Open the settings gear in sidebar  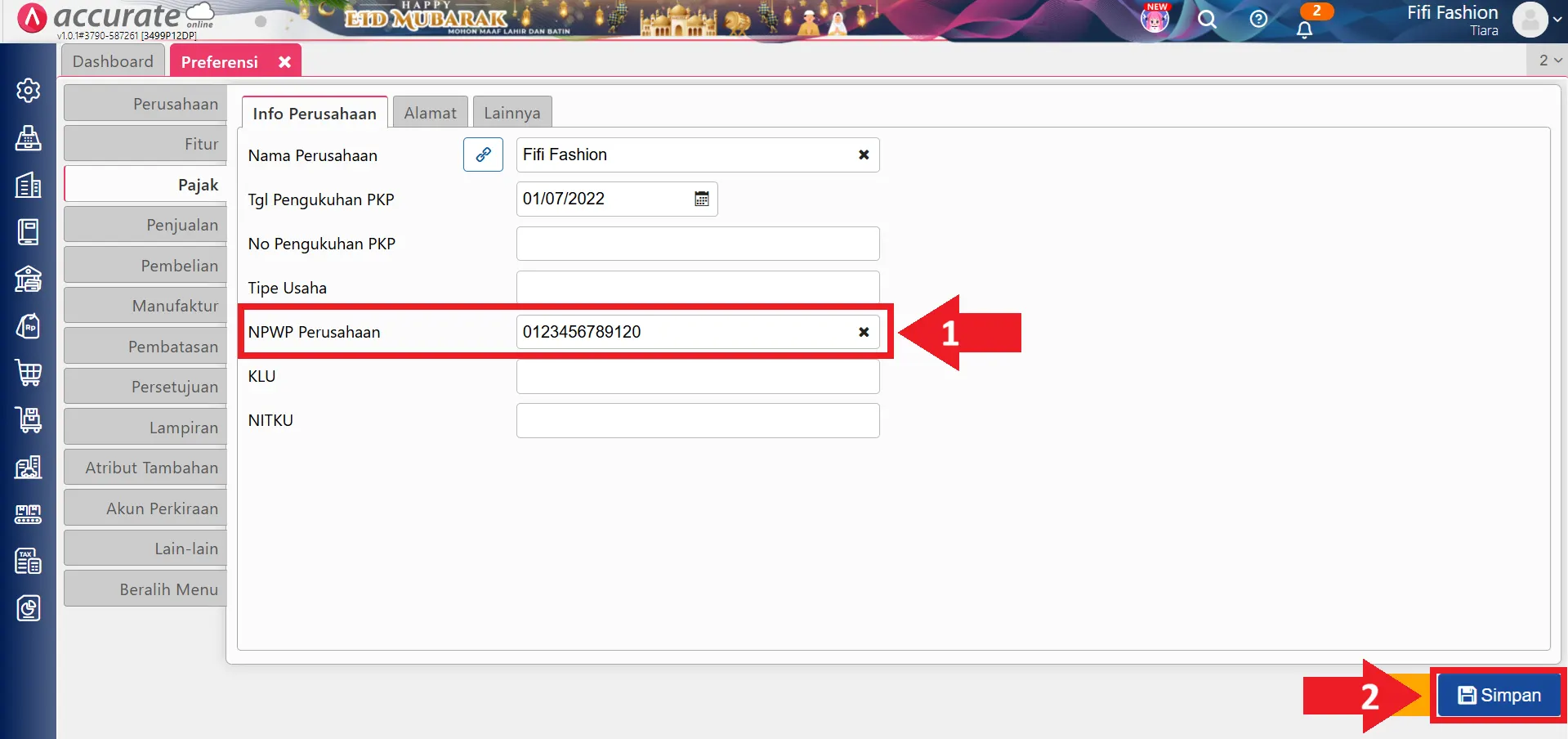[x=28, y=90]
